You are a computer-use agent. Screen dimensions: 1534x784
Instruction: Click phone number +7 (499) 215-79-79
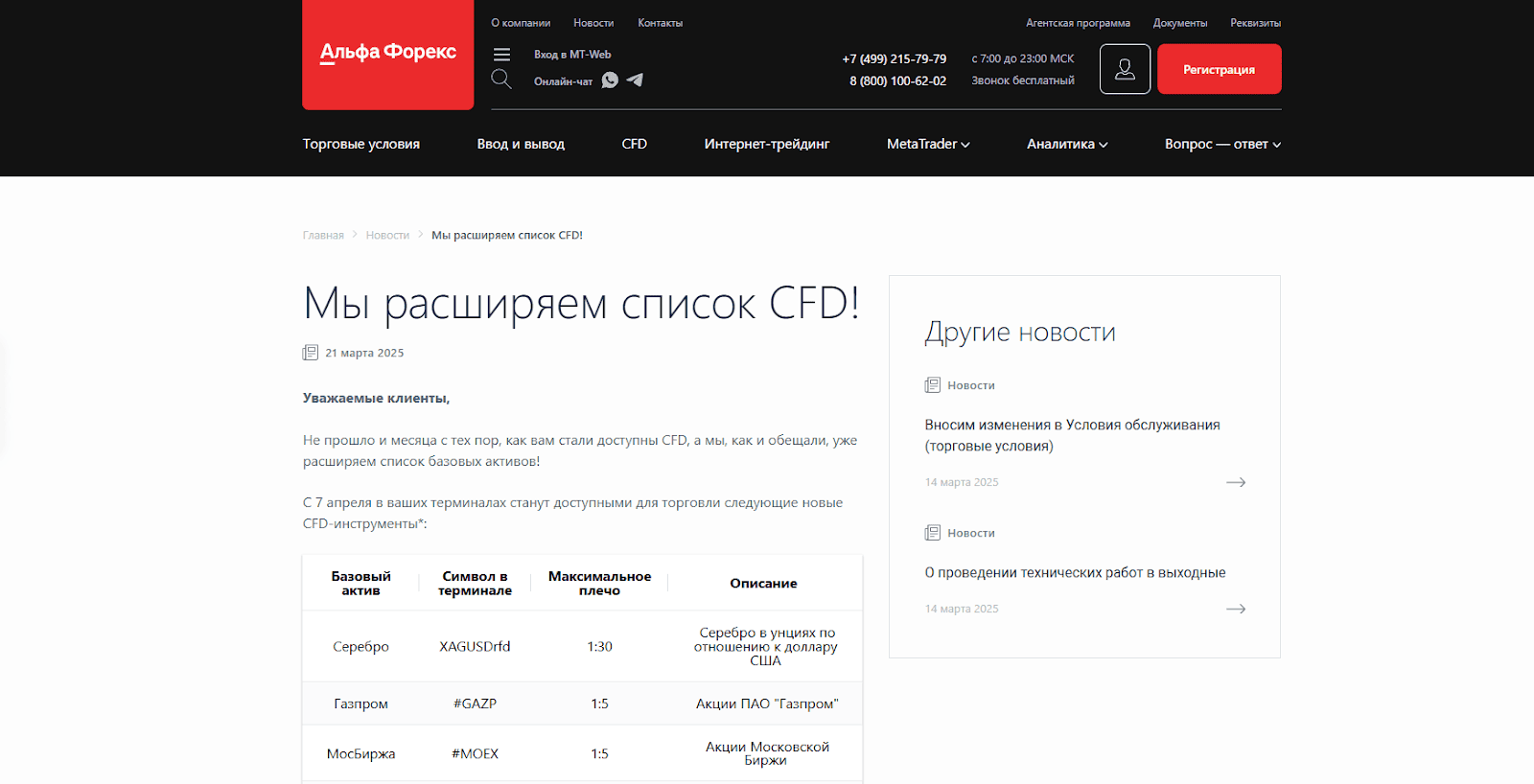895,58
